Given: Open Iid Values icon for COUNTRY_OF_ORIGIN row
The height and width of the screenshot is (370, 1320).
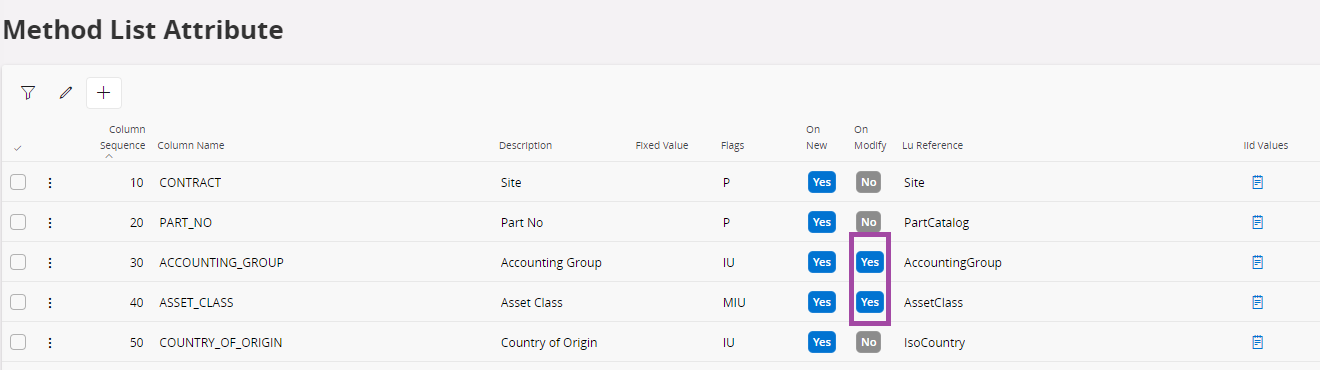Looking at the screenshot, I should point(1258,342).
